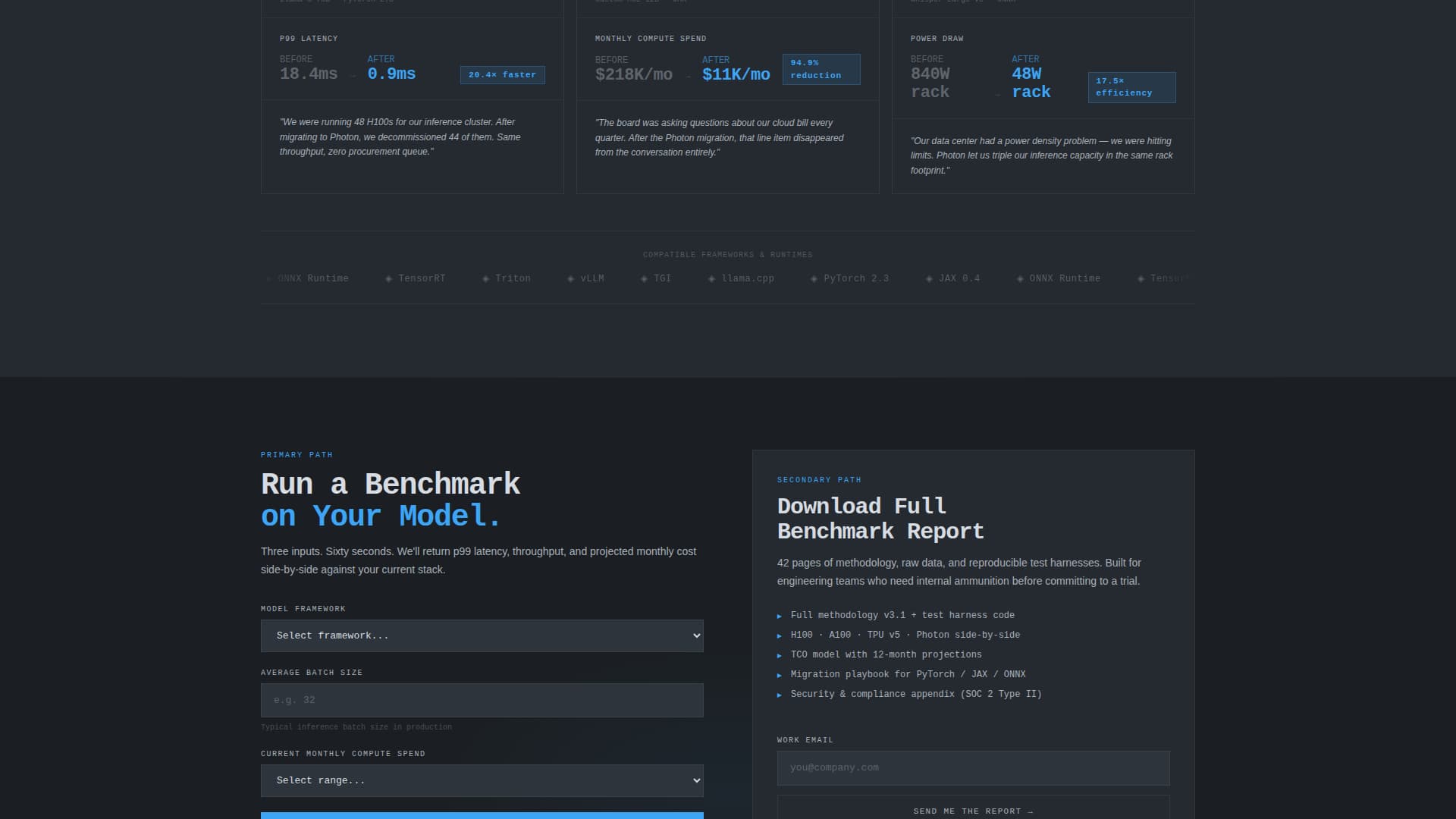Viewport: 1456px width, 819px height.
Task: Click arrow bullet beside H100 · A100 line
Action: point(780,635)
